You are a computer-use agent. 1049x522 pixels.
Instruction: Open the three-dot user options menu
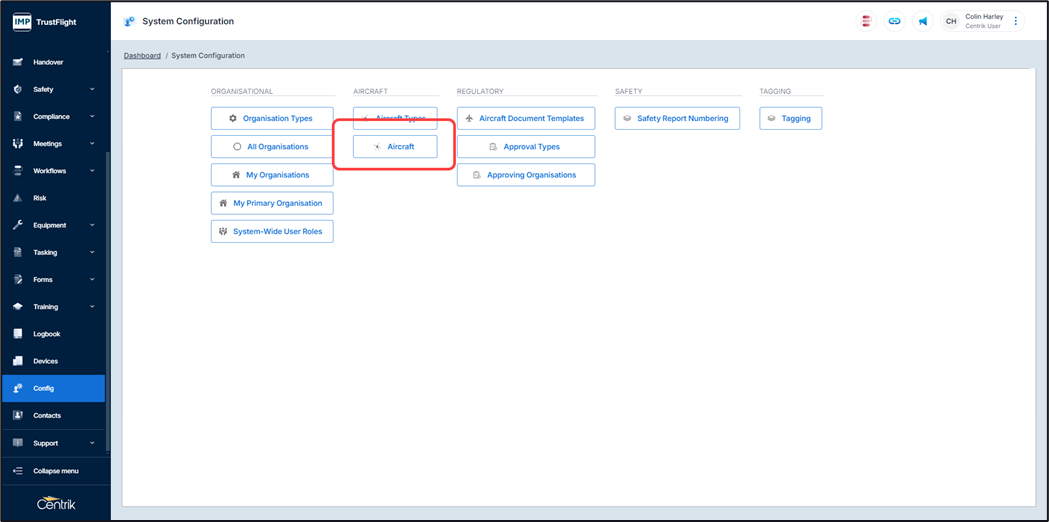tap(1016, 21)
